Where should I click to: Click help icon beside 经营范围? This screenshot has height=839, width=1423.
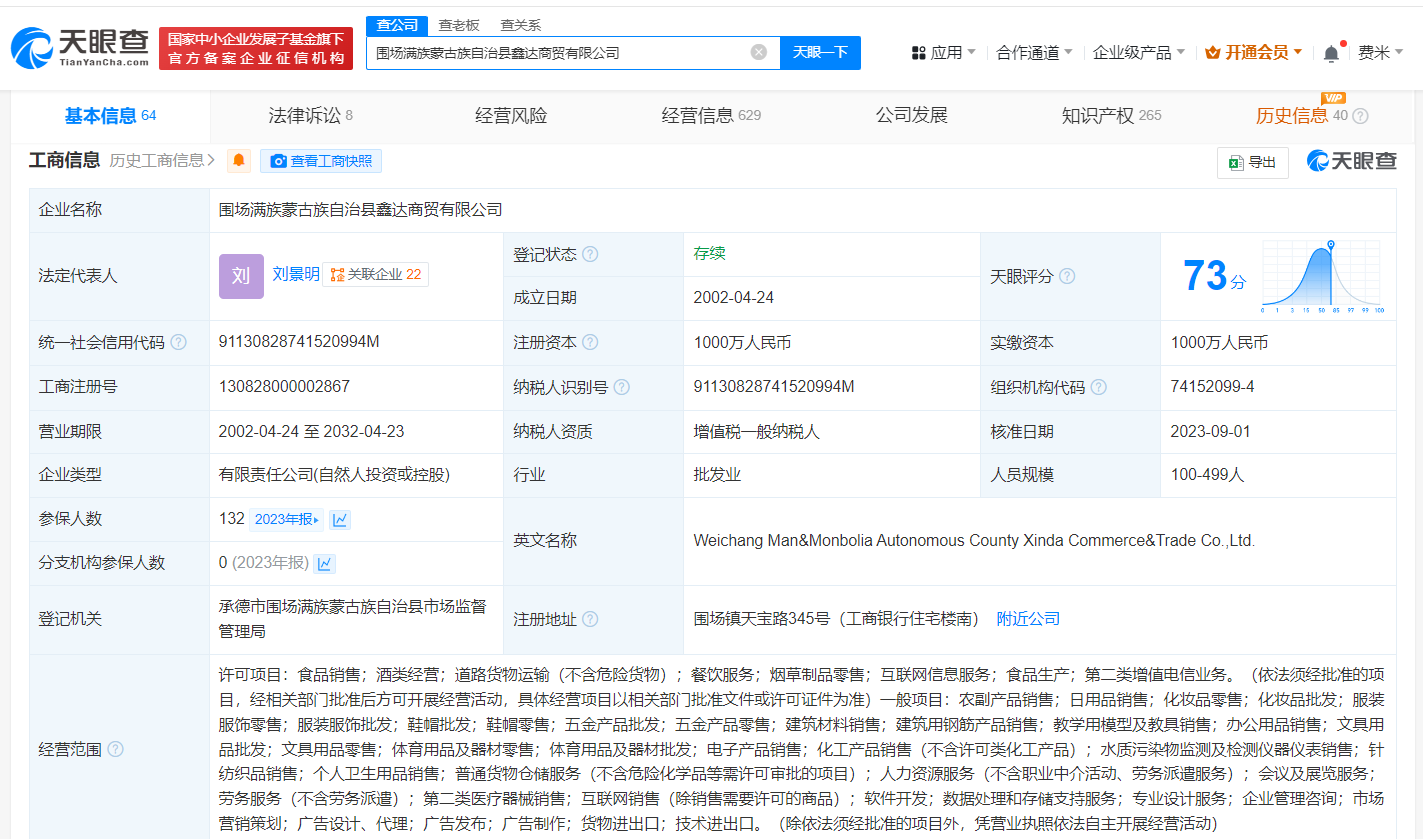(116, 749)
